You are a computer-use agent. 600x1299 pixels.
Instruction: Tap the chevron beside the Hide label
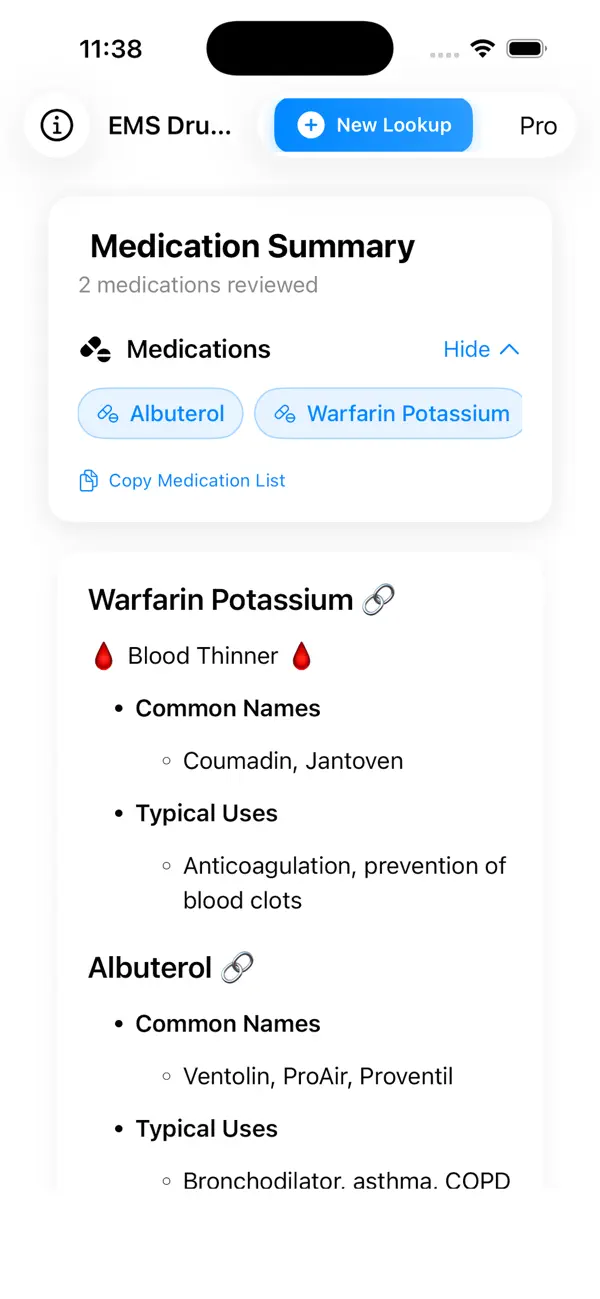coord(510,349)
